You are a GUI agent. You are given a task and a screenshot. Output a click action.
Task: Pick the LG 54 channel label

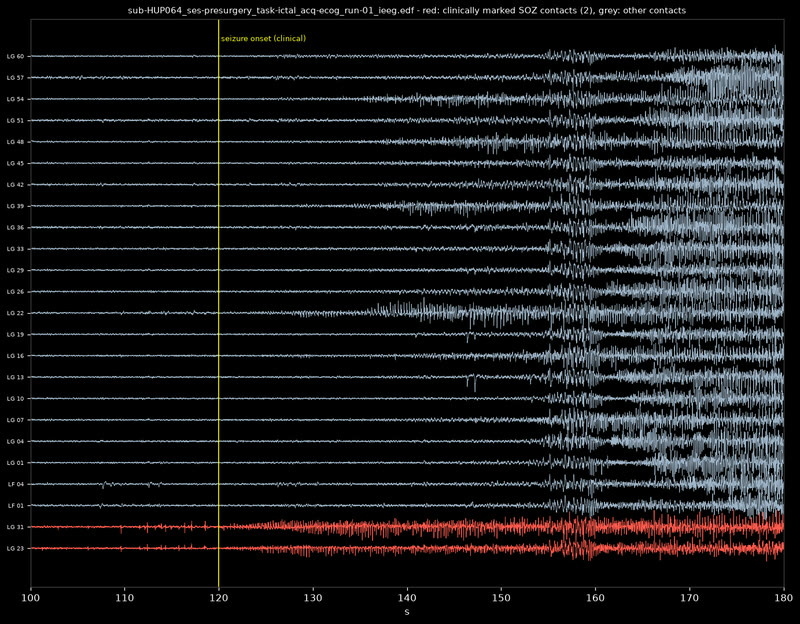[x=15, y=99]
